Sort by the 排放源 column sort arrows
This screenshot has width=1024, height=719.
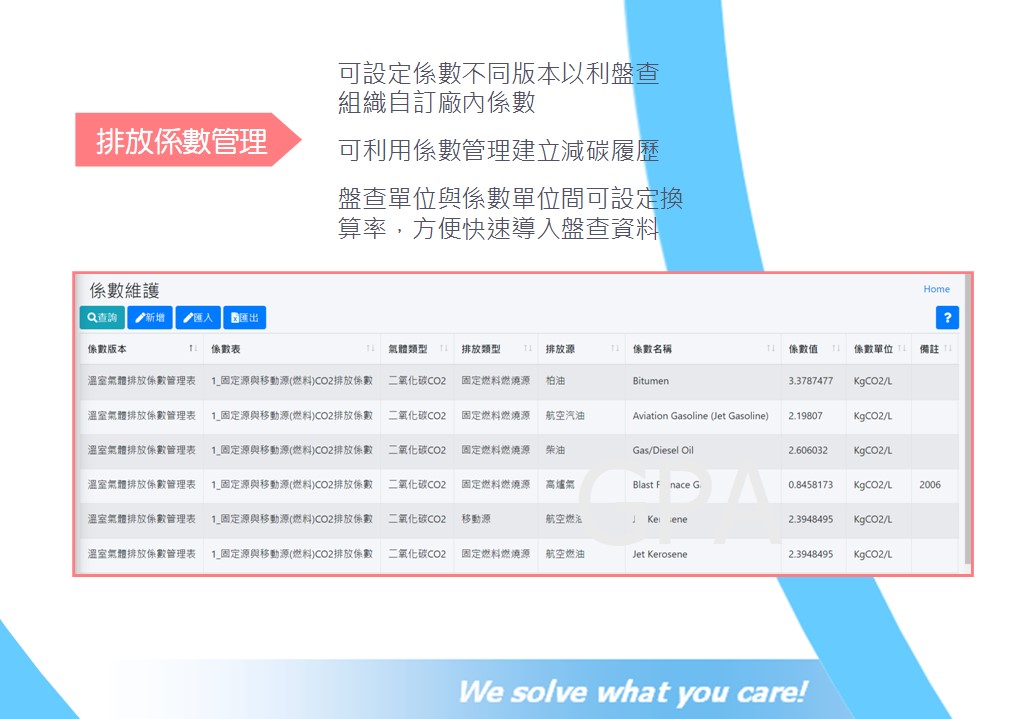click(x=614, y=349)
